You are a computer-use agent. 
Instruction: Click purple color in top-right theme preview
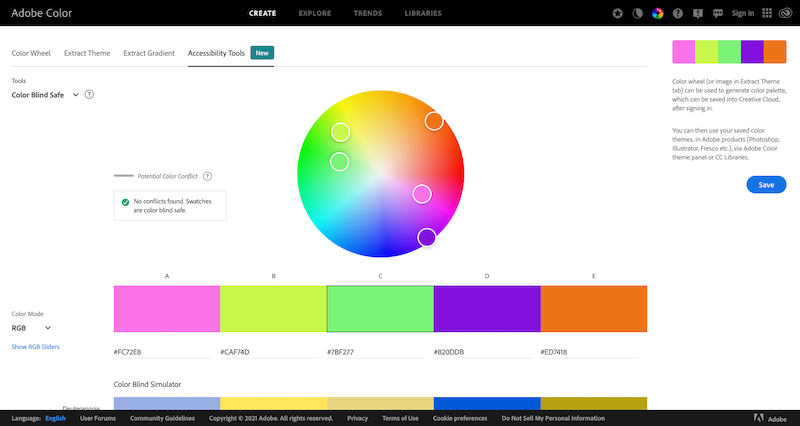tap(752, 52)
